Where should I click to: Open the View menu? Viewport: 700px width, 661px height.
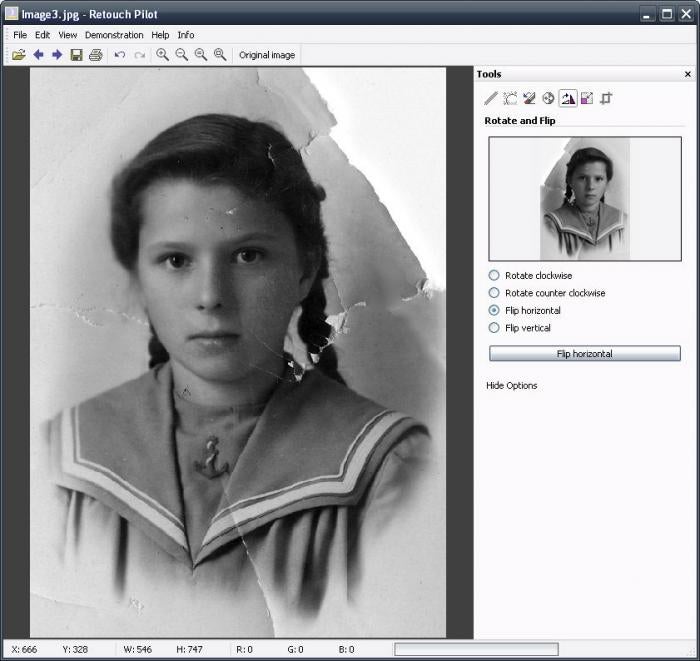point(67,35)
